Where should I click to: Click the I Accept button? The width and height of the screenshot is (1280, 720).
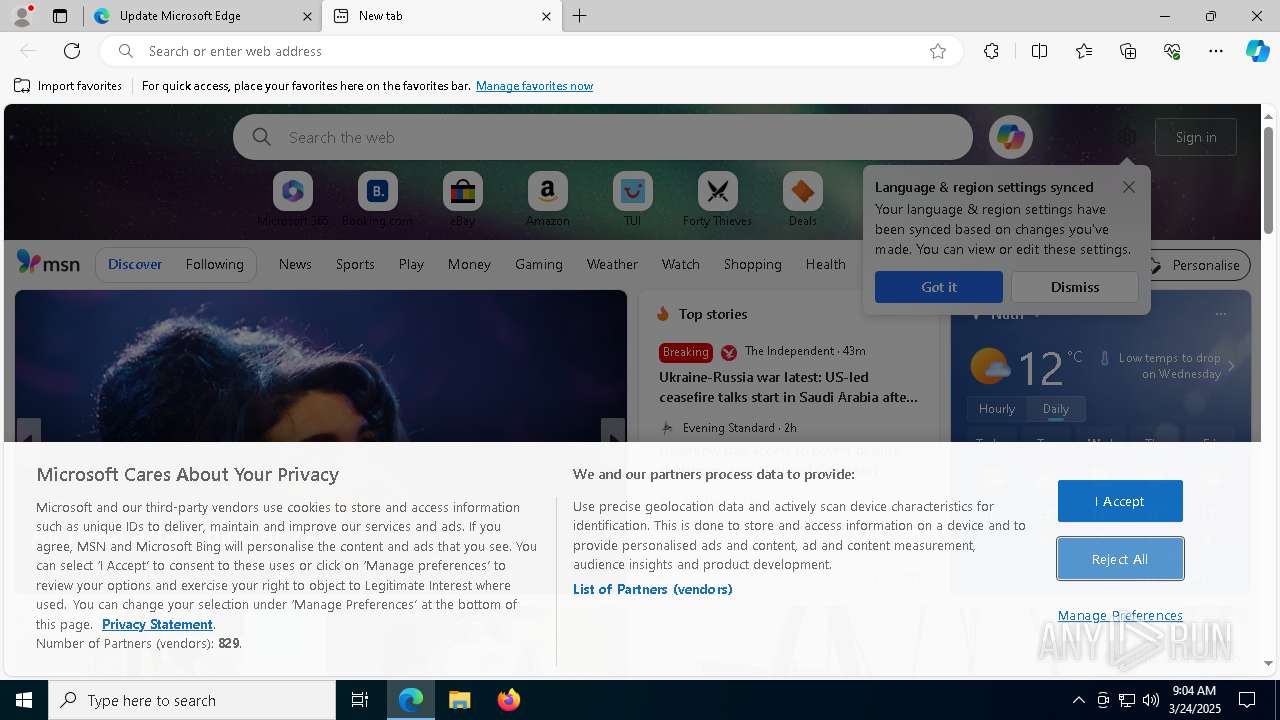tap(1119, 501)
